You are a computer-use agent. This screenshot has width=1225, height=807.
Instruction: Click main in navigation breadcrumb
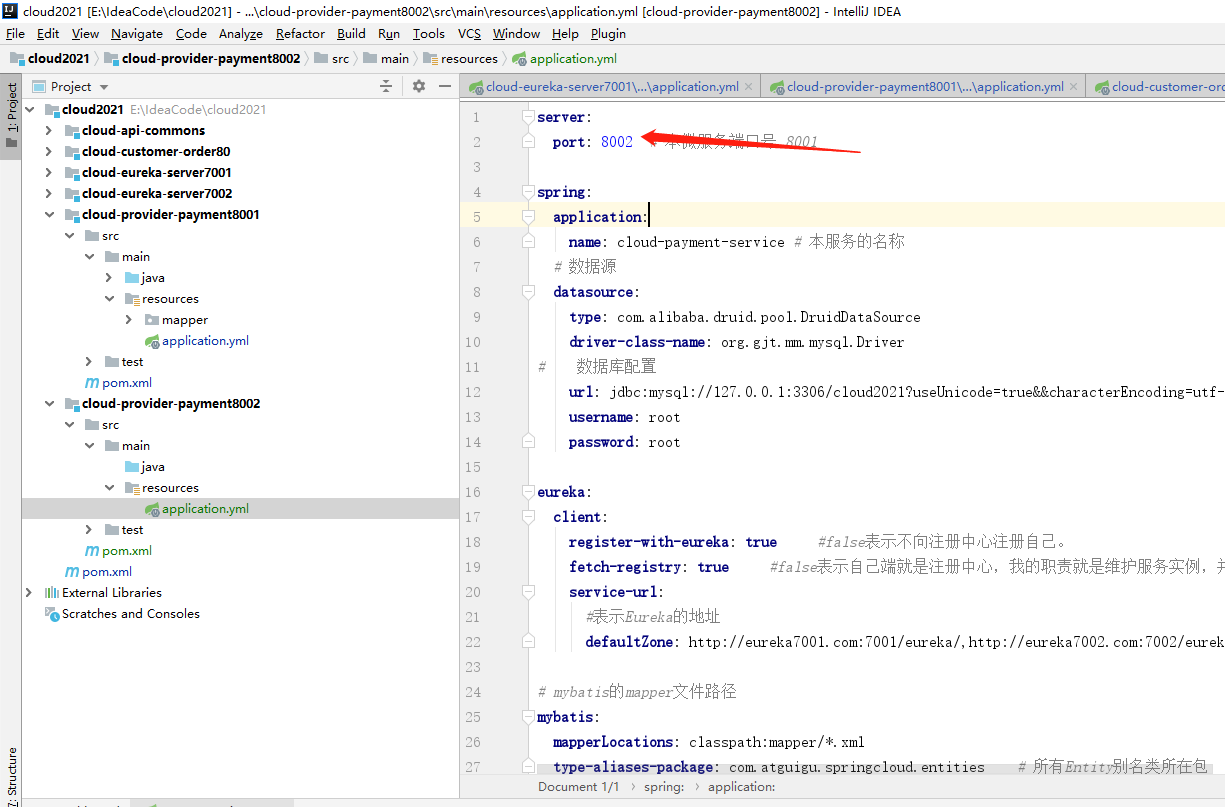coord(395,58)
